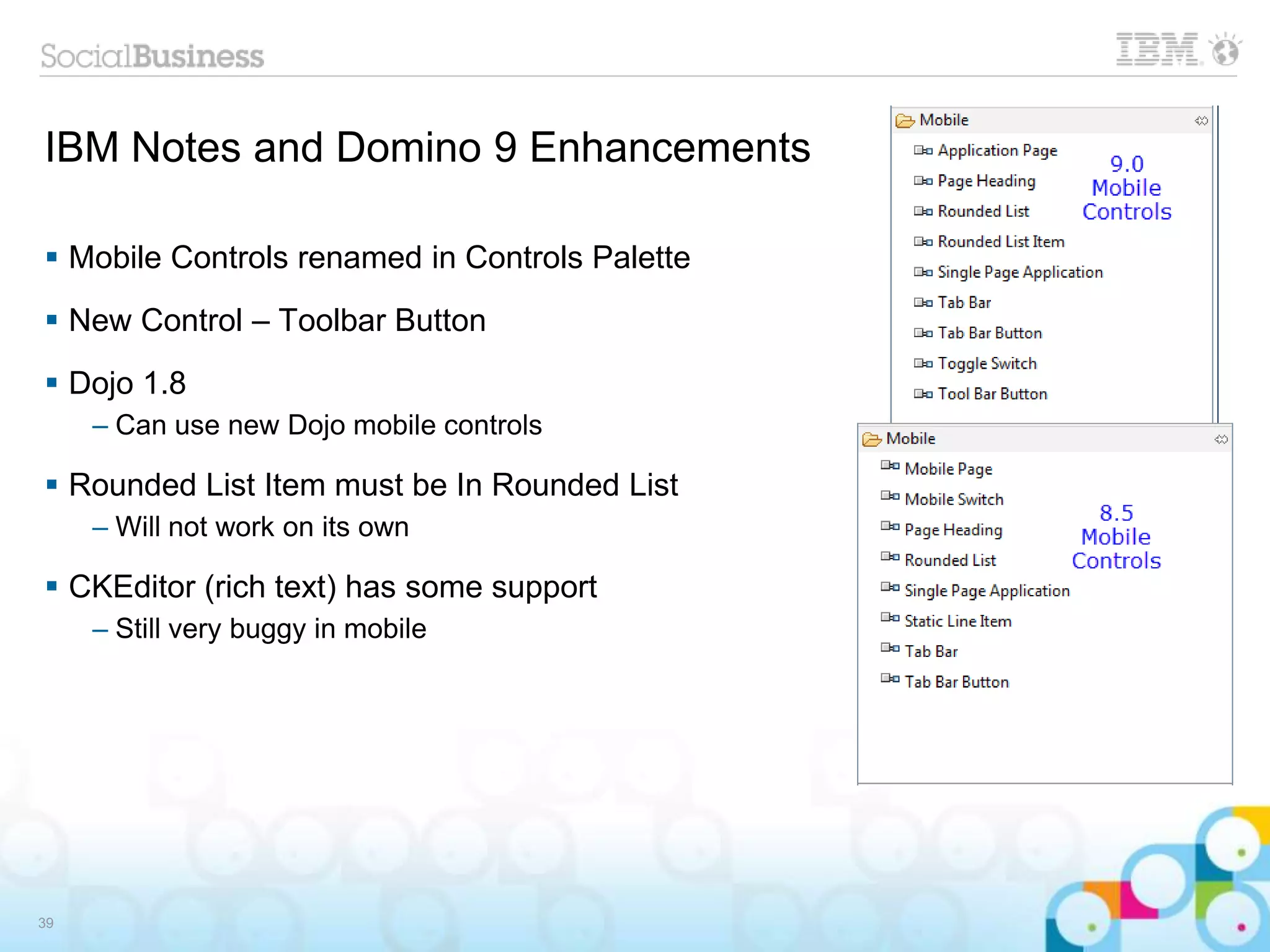Viewport: 1270px width, 952px height.
Task: Click bullet 'CKEditor (rich text) has some support'
Action: 332,587
